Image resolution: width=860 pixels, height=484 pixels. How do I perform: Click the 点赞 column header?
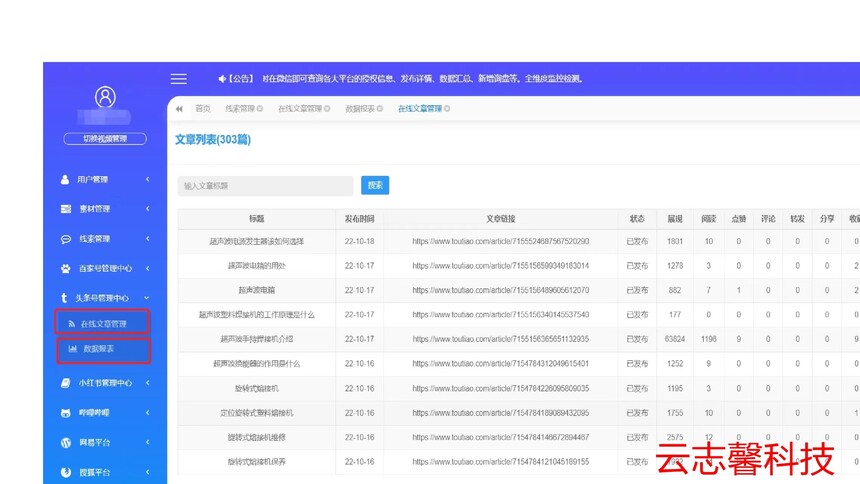point(739,219)
